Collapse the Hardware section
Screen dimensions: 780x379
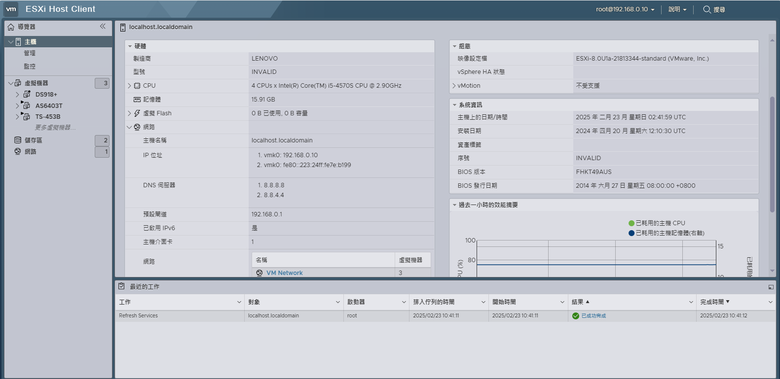point(130,46)
